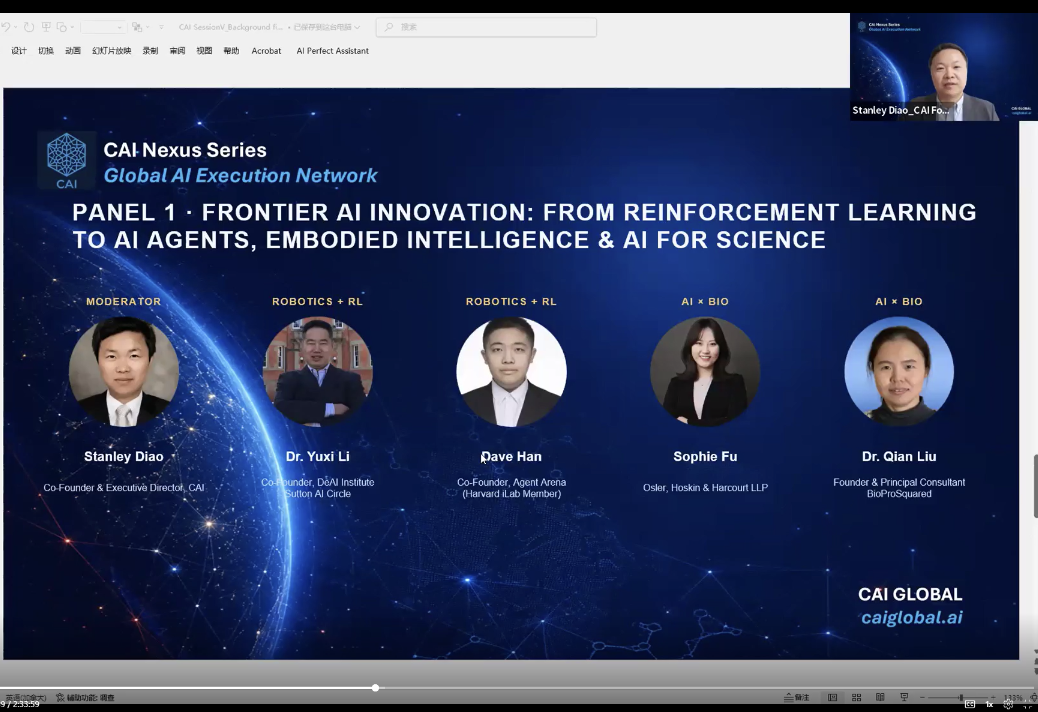Click Stanley Diao's moderator portrait photo
Image resolution: width=1038 pixels, height=712 pixels.
coord(124,371)
